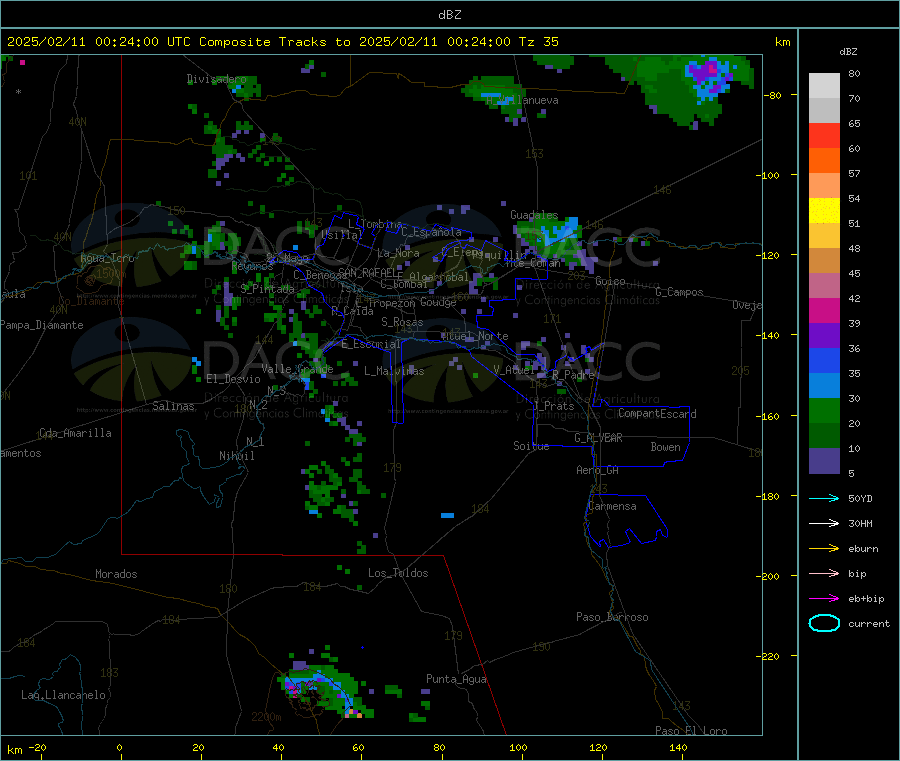The image size is (900, 761).
Task: Pick the slate purple 5-10 dBZ swatch
Action: (x=824, y=461)
